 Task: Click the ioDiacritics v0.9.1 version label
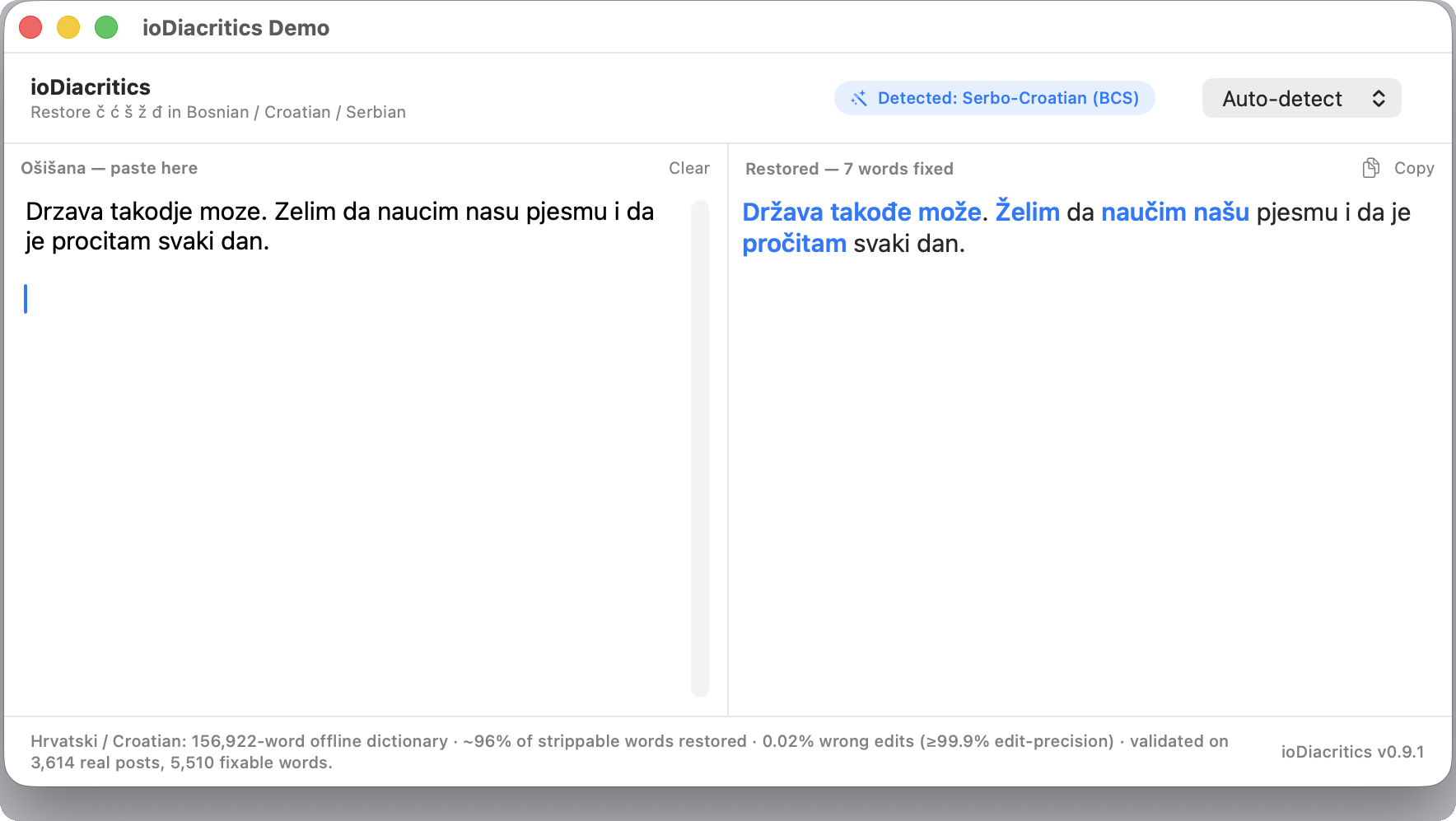1352,752
